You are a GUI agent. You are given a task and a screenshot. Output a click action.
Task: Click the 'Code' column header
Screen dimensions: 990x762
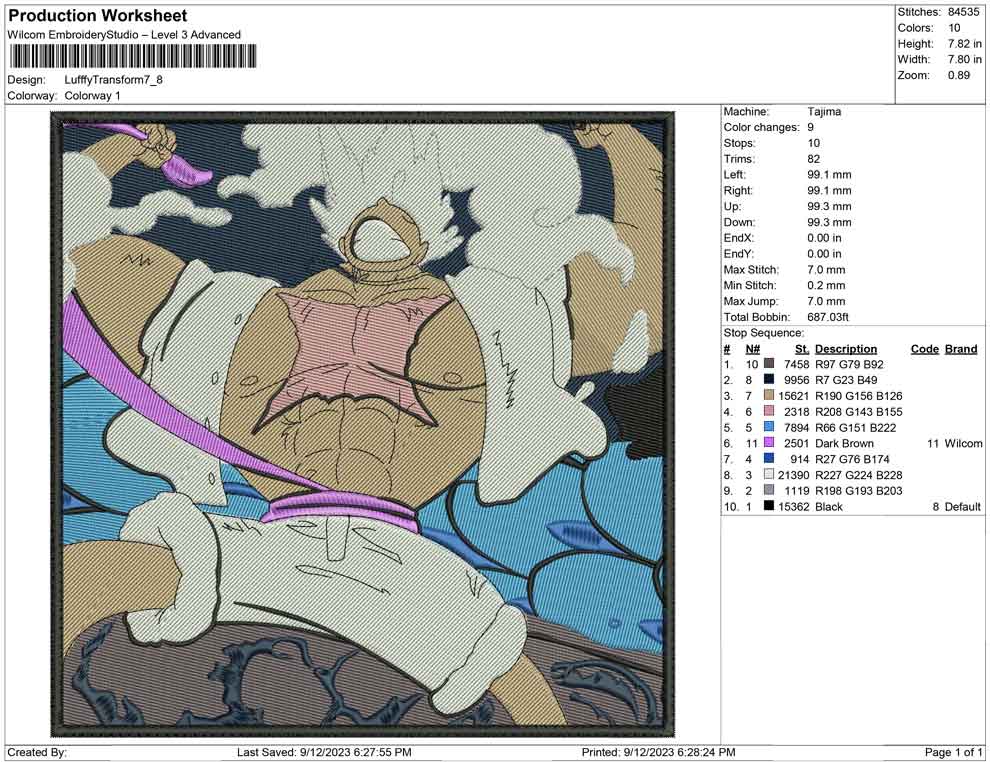924,349
